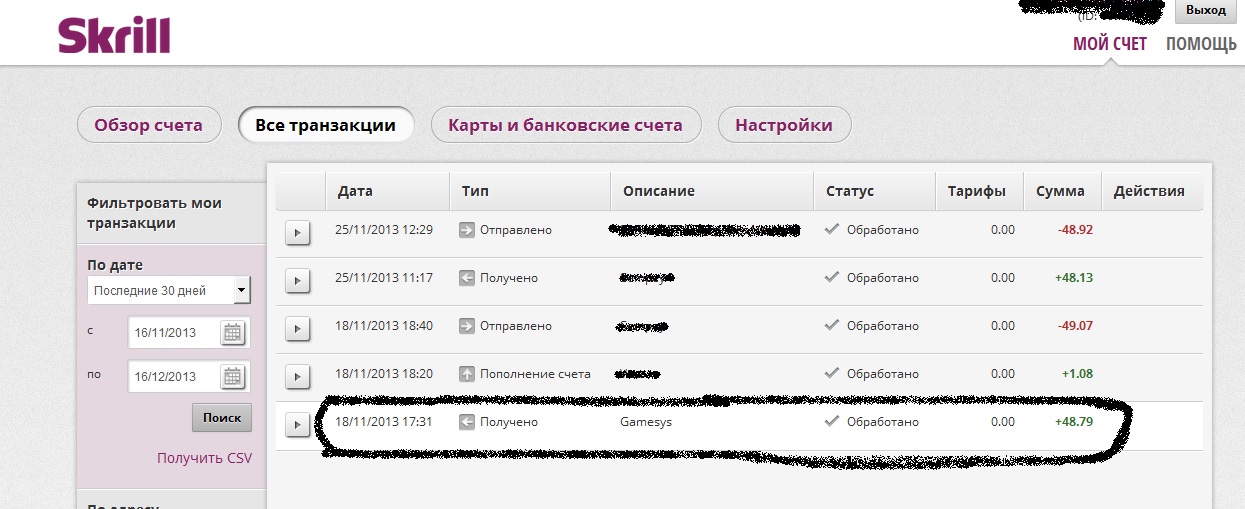The image size is (1245, 509).
Task: Click checkmark status icon in +1.08 row
Action: [832, 373]
